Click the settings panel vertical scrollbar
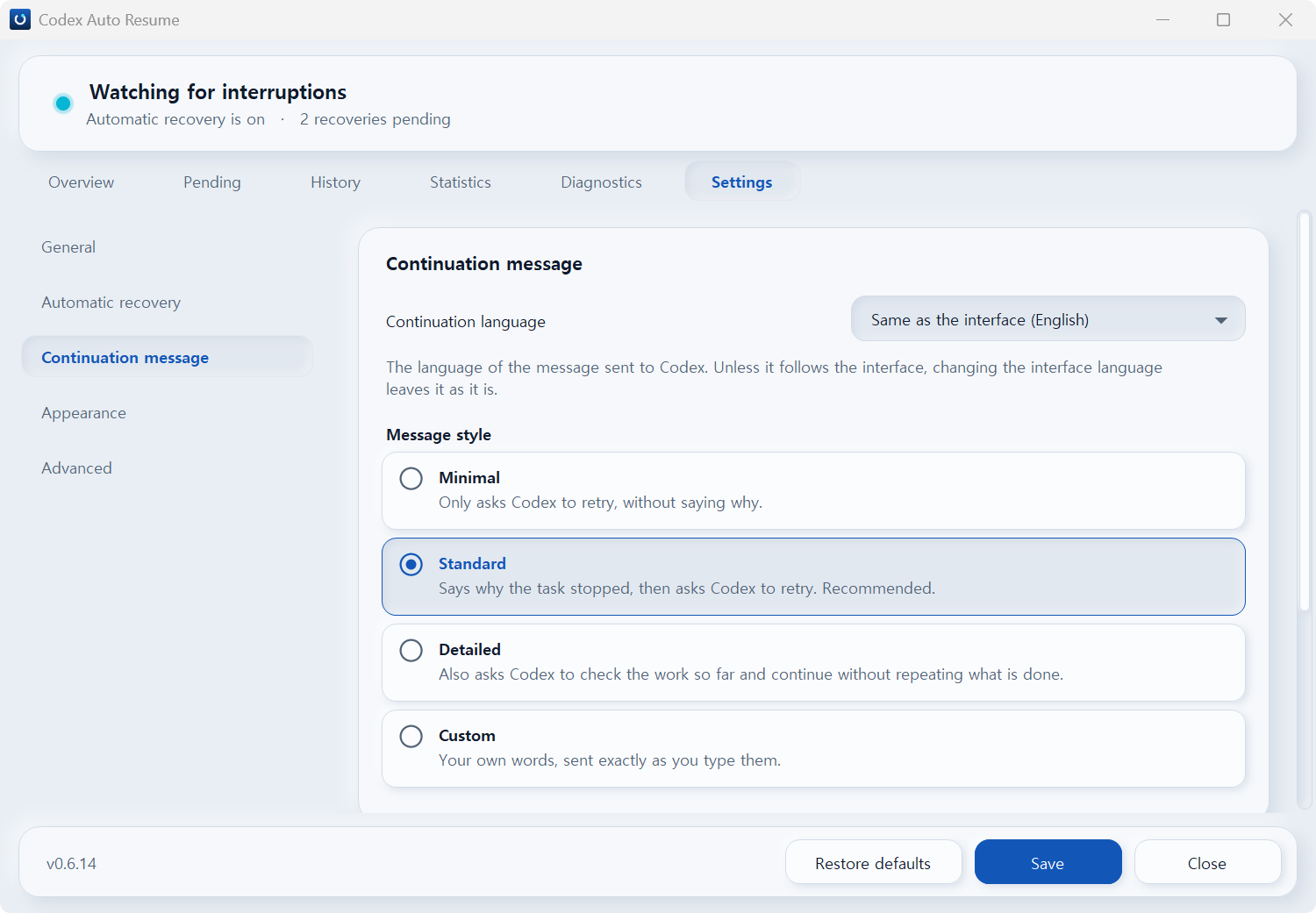 (1305, 412)
